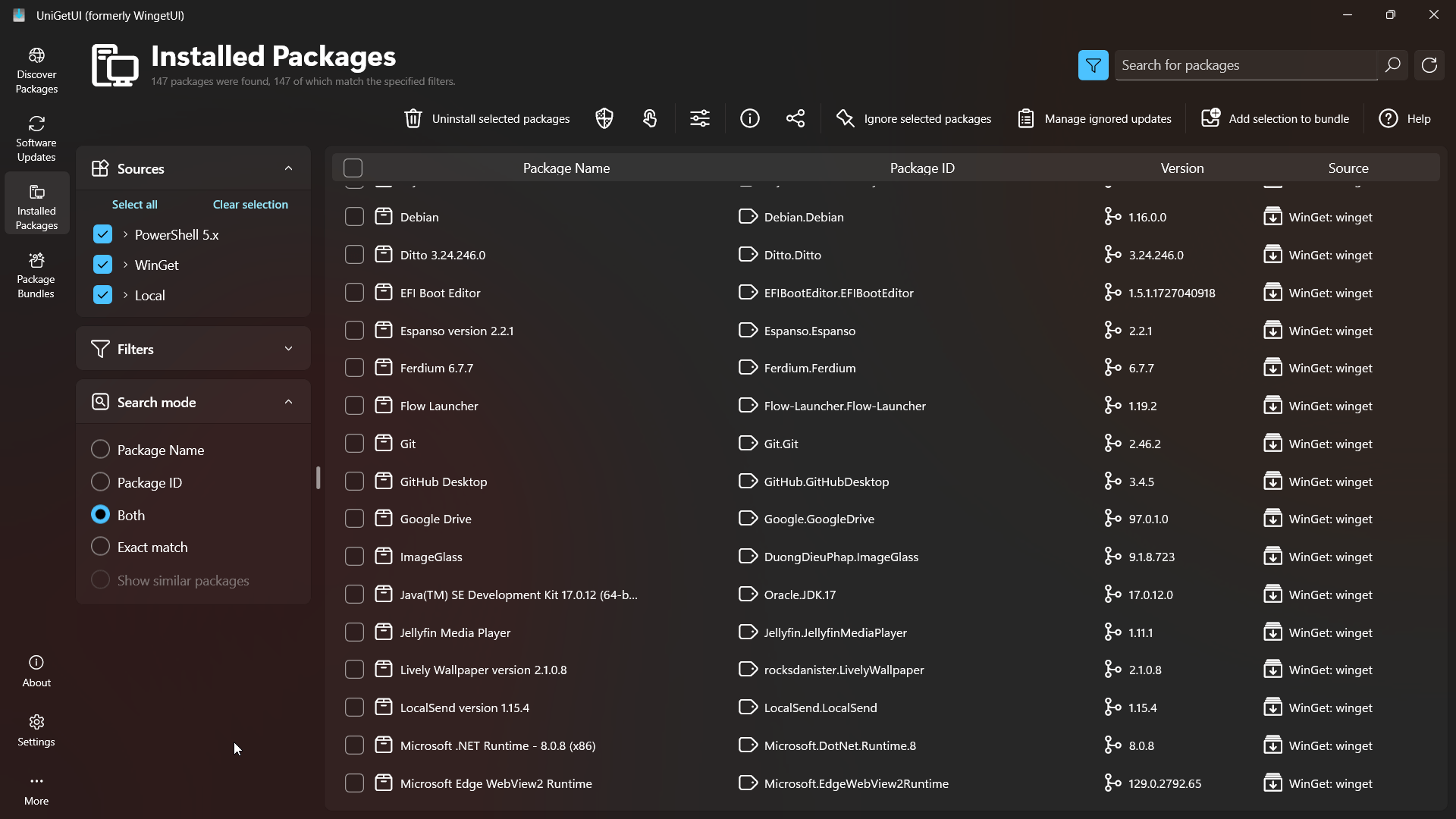The image size is (1456, 819).
Task: Expand the PowerShell 5.x source tree arrow
Action: pyautogui.click(x=125, y=234)
